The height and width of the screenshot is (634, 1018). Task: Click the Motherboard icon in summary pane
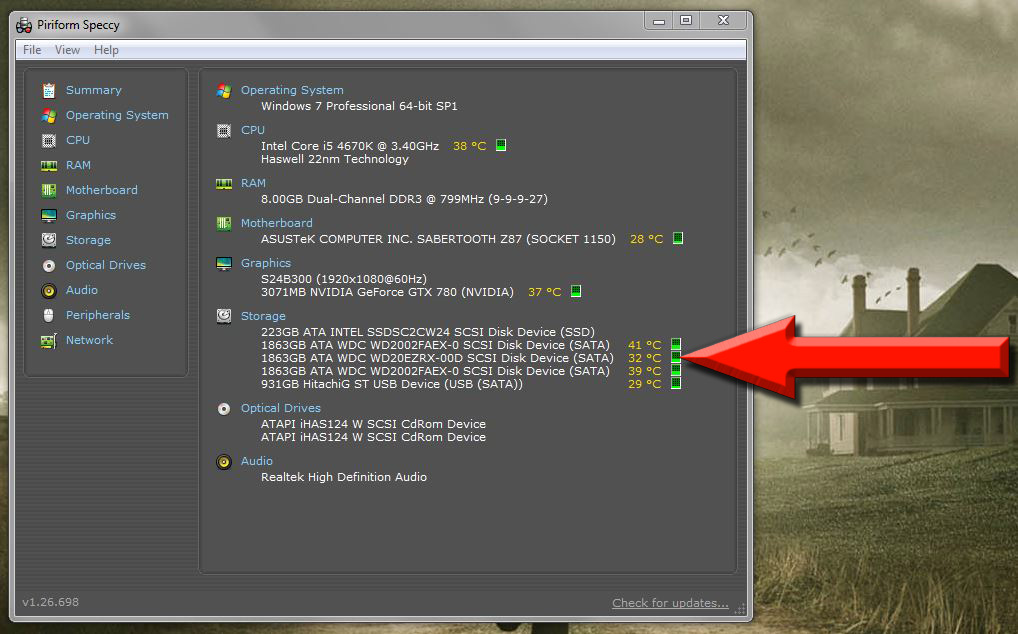pyautogui.click(x=224, y=224)
